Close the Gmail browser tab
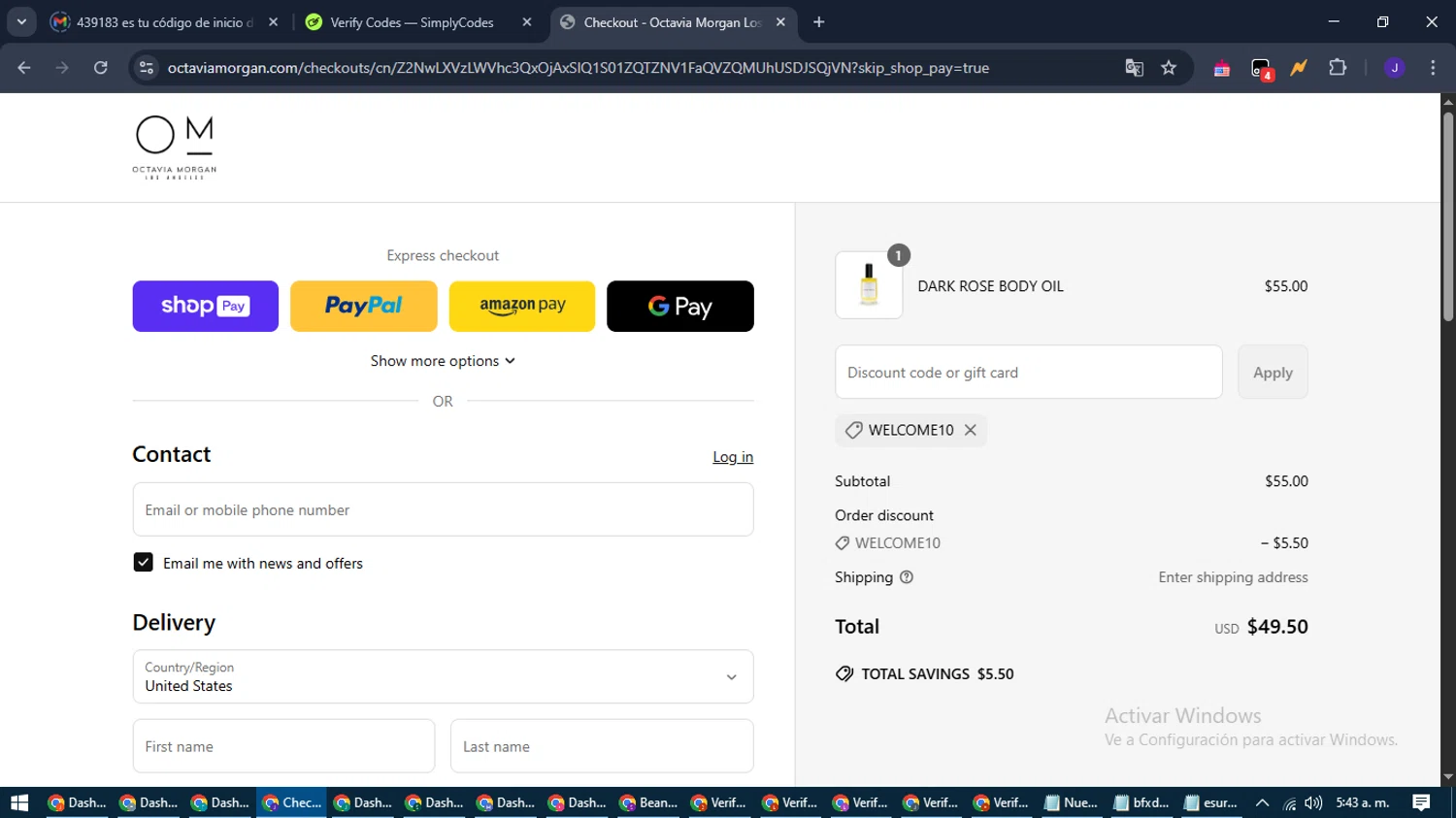This screenshot has height=818, width=1456. point(273,22)
